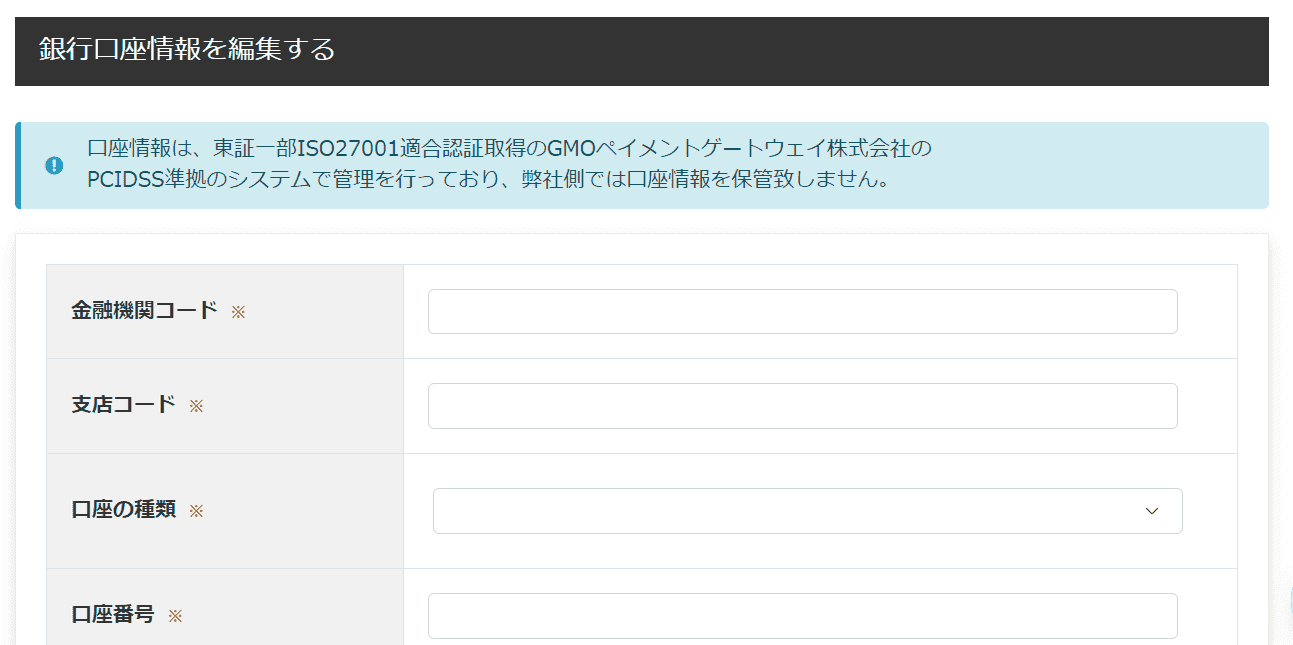Click the required mark beside 口座番号

coord(175,616)
